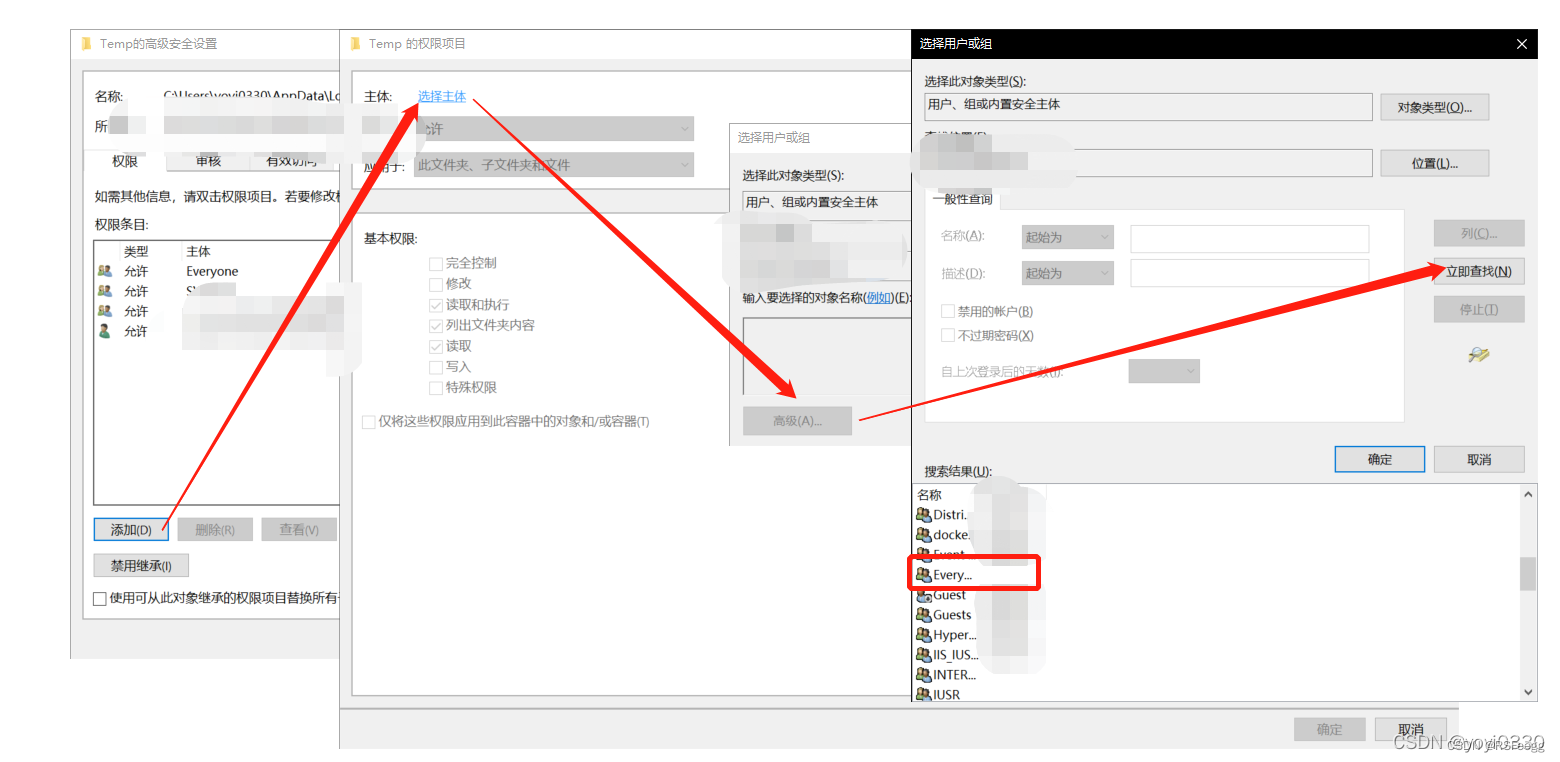Click the 主体 column header in permission entries

pyautogui.click(x=198, y=251)
